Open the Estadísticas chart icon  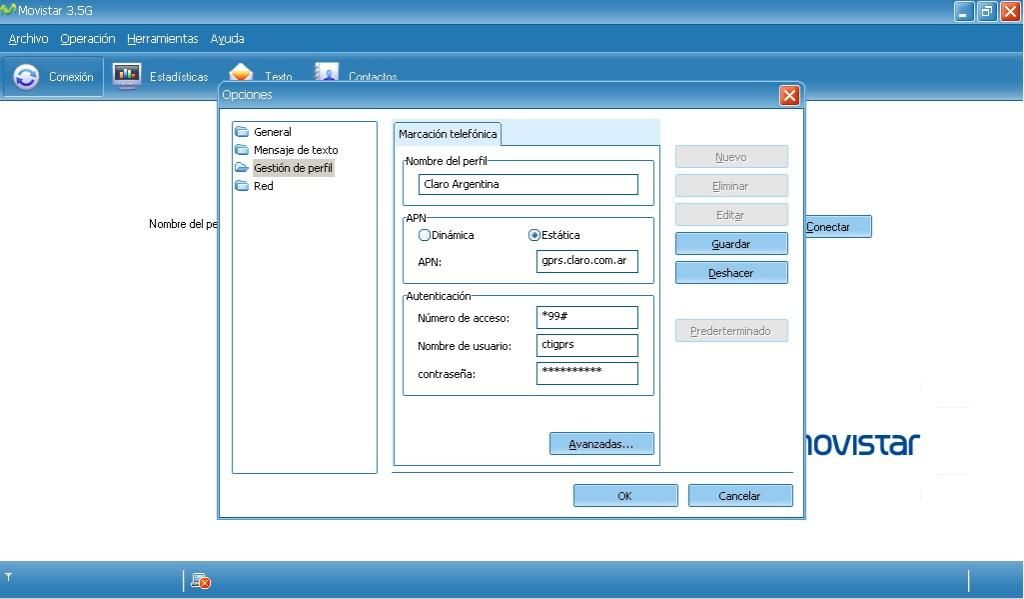coord(127,75)
